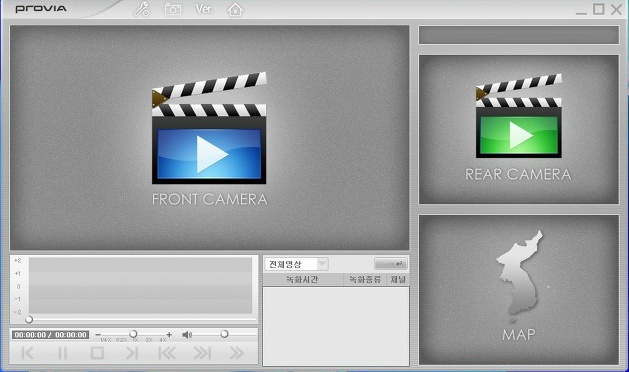This screenshot has width=629, height=372.
Task: Click the Front Camera clapperboard play icon
Action: click(x=209, y=128)
